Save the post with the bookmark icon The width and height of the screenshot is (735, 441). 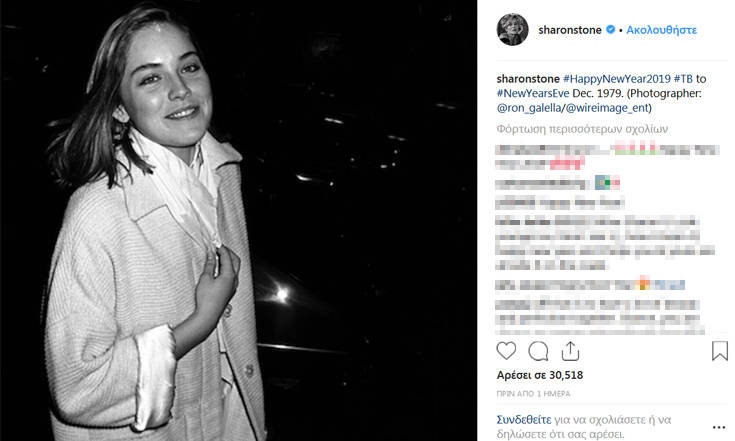pyautogui.click(x=720, y=351)
